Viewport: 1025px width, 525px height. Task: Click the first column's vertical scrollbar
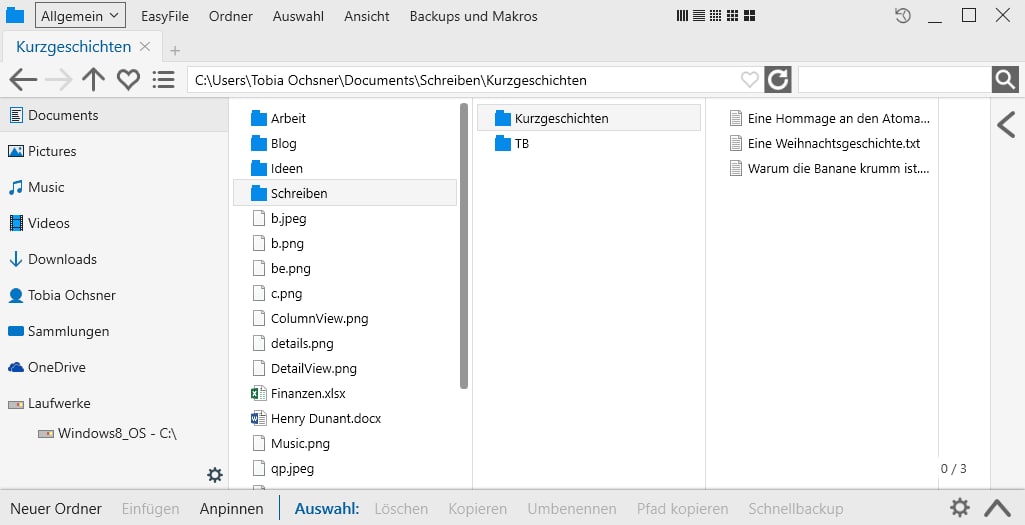(464, 246)
